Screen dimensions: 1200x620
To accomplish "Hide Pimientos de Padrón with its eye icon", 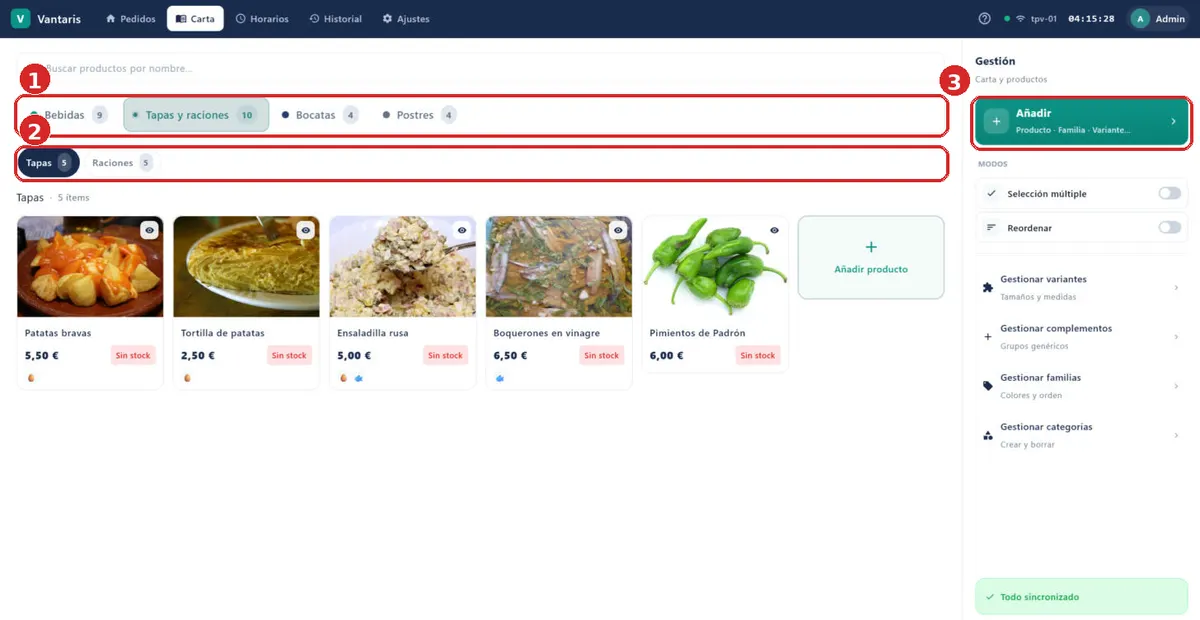I will pyautogui.click(x=774, y=230).
